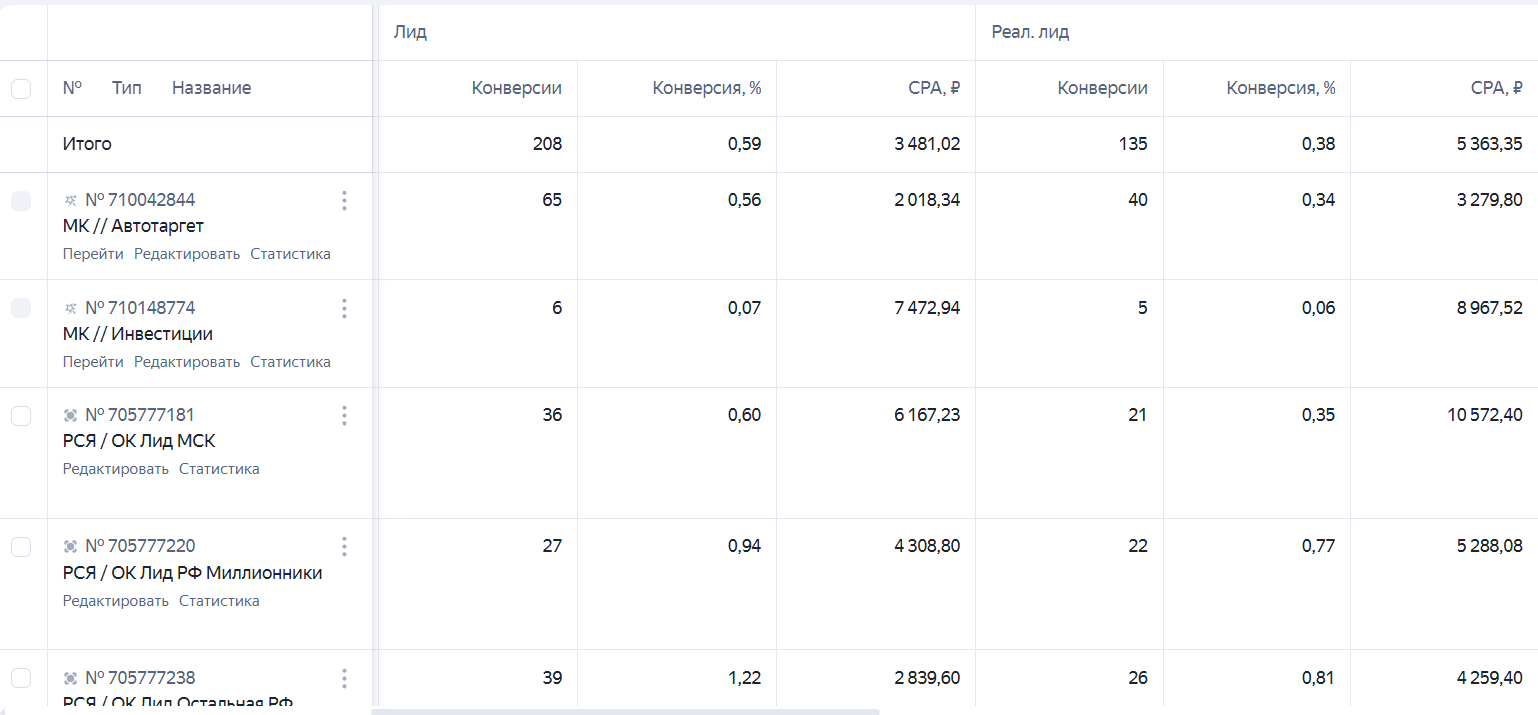Click campaign type icon beside № 705777181
Viewport: 1538px width, 715px height.
tap(70, 415)
